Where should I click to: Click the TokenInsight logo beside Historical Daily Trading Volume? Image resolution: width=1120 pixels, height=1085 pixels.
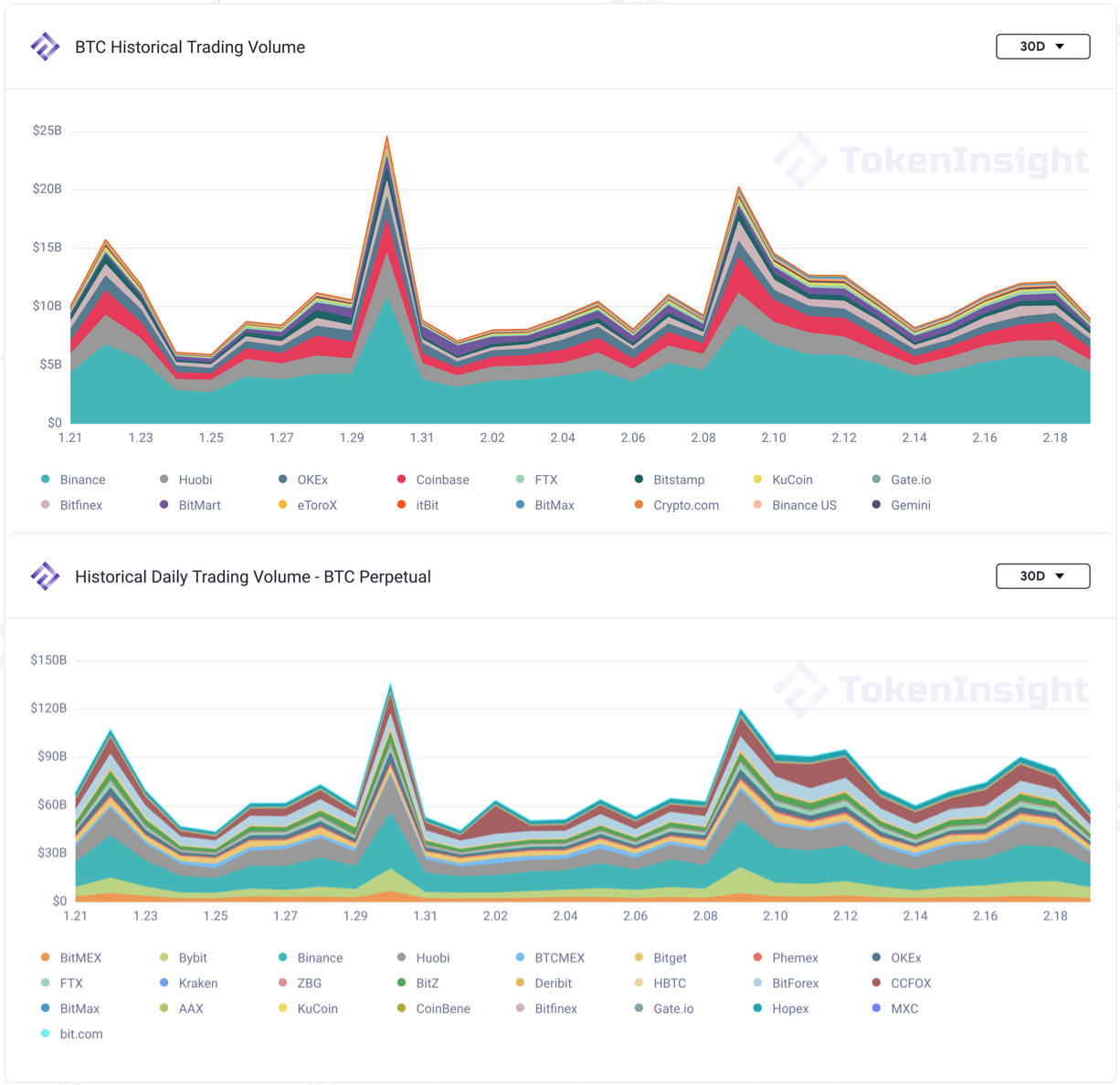click(45, 576)
